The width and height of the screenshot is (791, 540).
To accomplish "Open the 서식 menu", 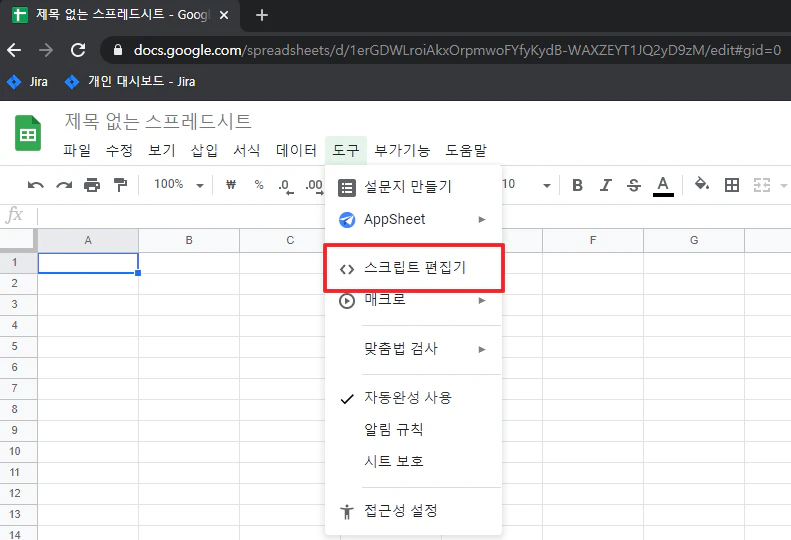I will click(246, 150).
